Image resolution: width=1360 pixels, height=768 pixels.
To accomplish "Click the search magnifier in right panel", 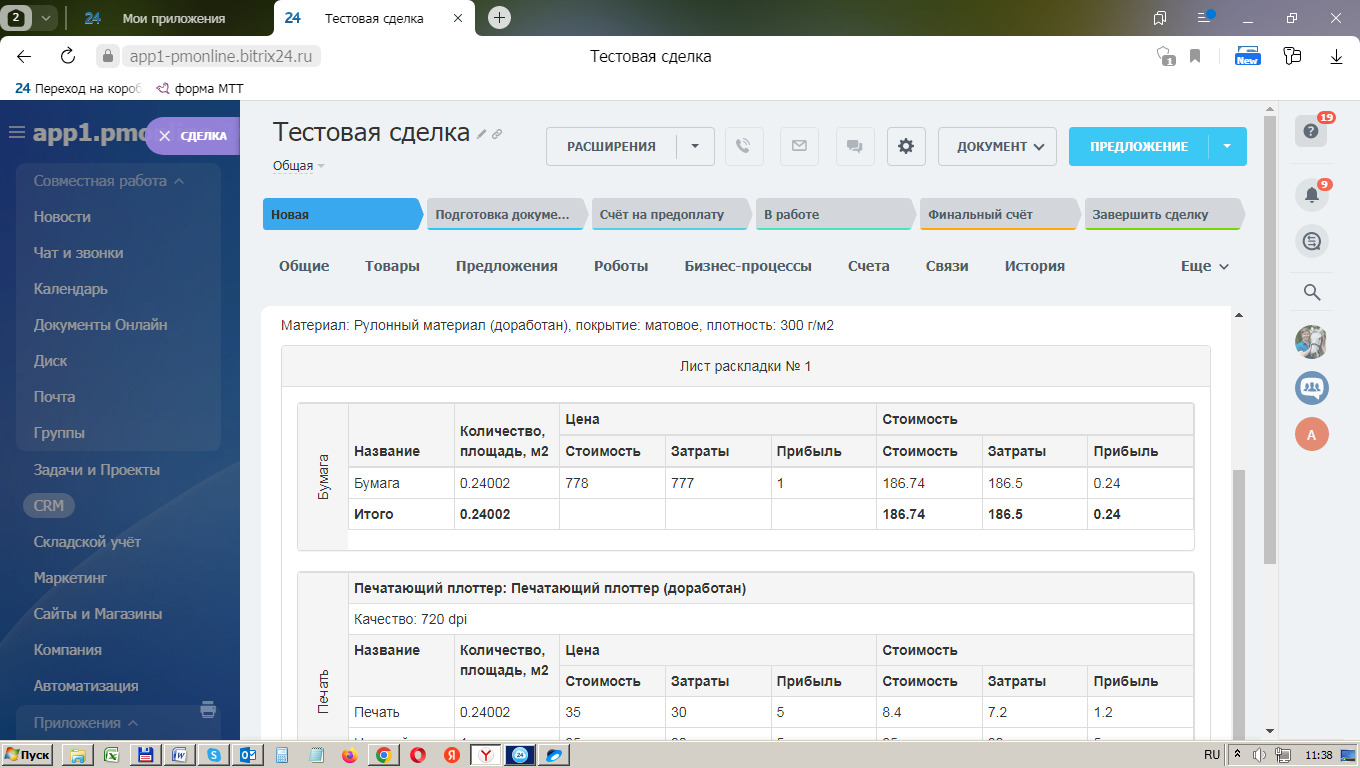I will (x=1312, y=292).
